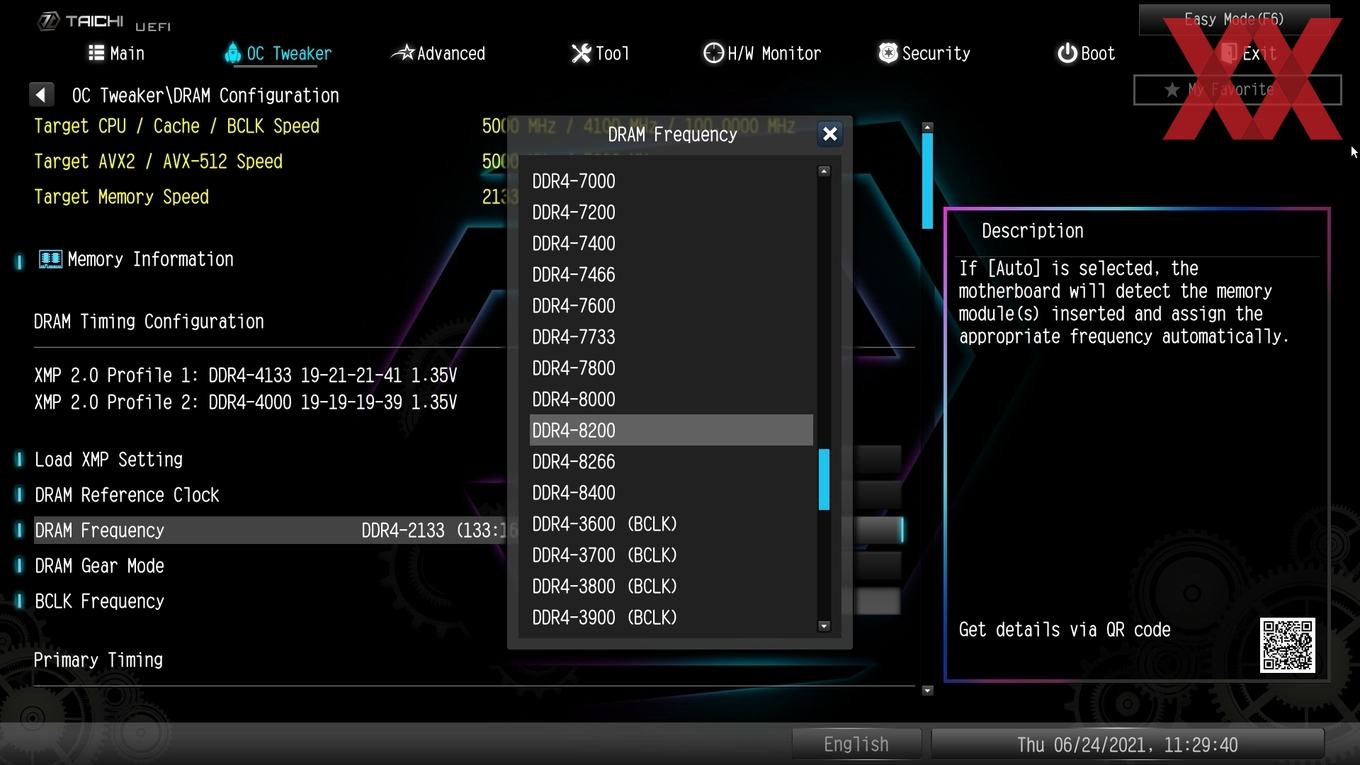Click Target CPU / Cache / BCLK Speed
Image resolution: width=1360 pixels, height=765 pixels.
(x=177, y=126)
